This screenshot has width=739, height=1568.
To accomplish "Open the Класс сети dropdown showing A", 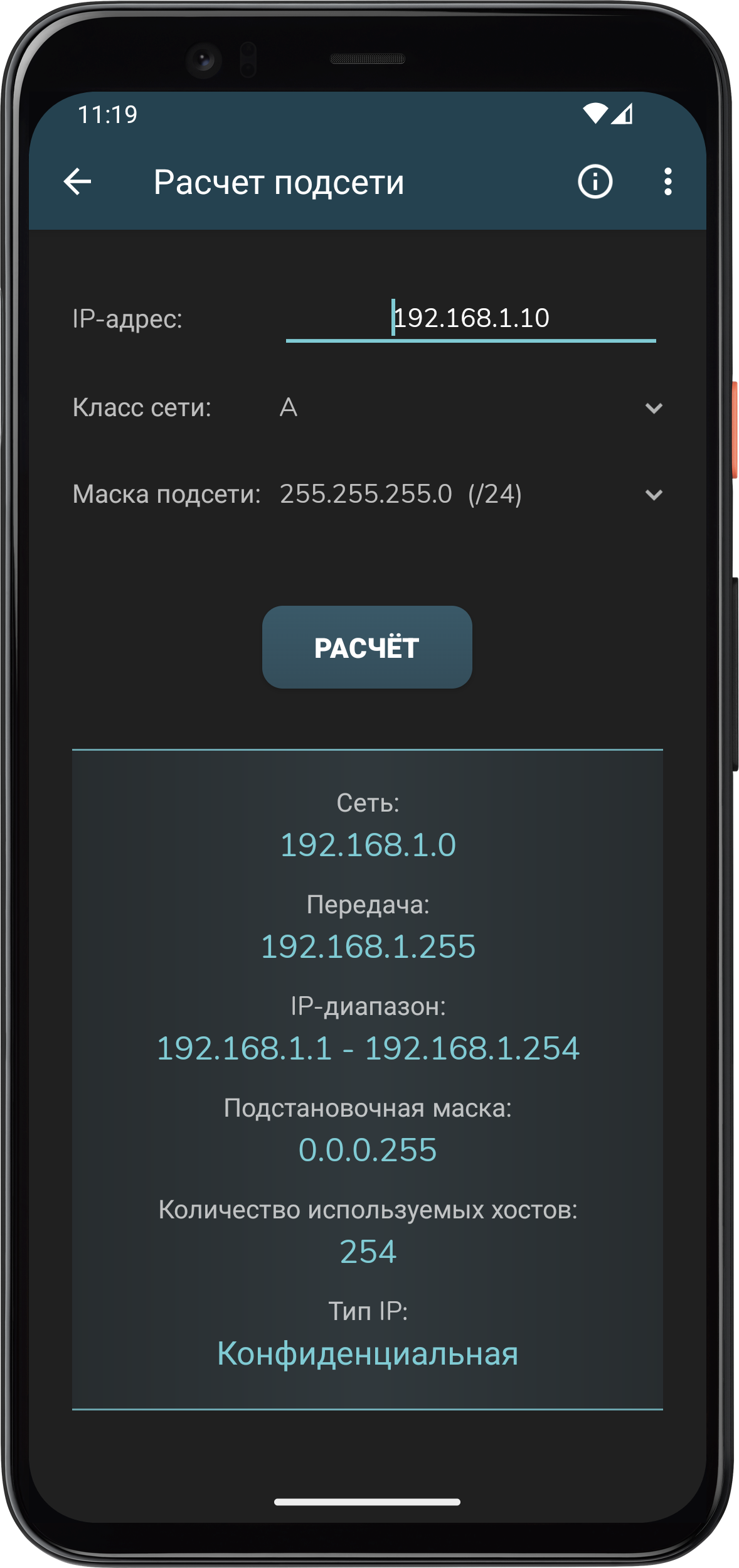I will pos(471,408).
